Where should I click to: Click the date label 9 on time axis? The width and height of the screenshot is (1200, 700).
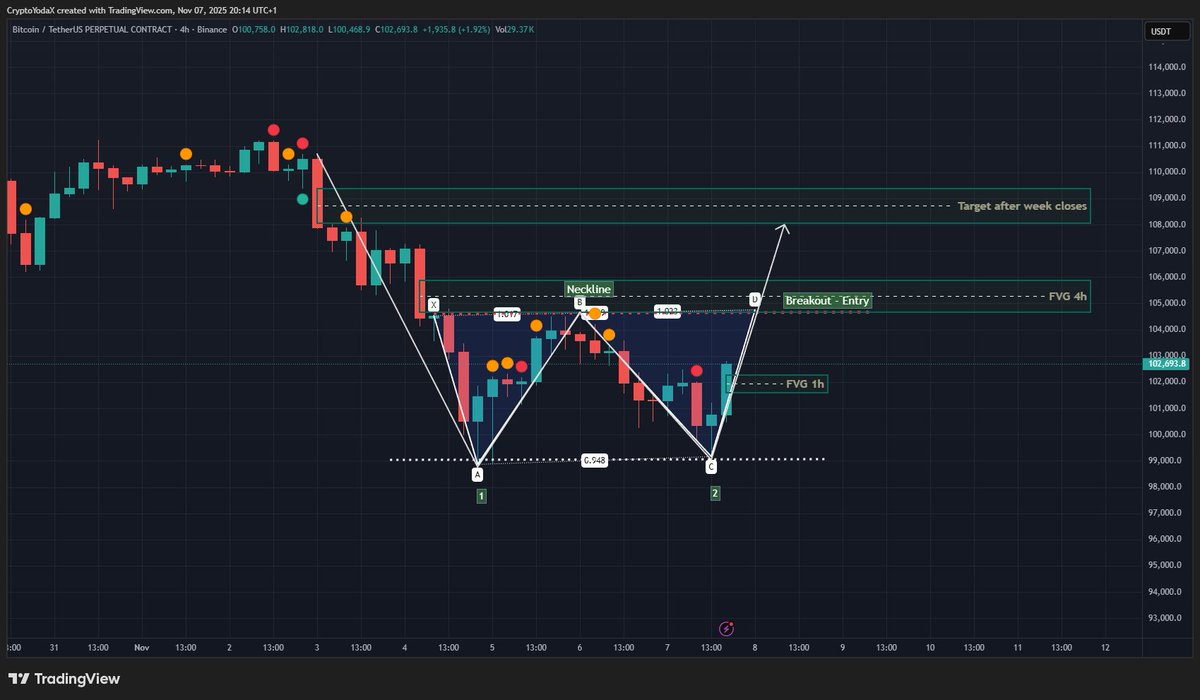[842, 648]
